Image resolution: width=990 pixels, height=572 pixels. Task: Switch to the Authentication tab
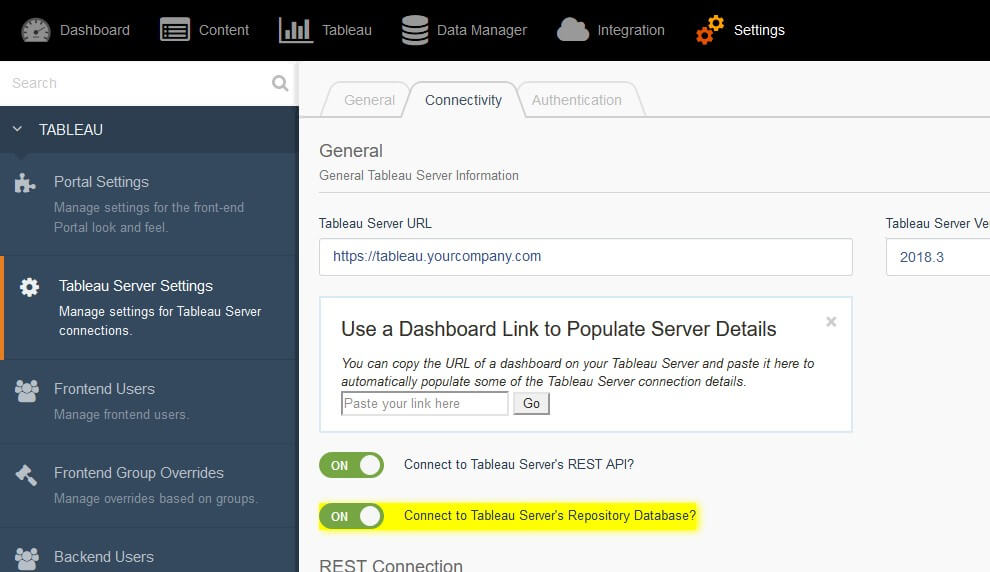coord(576,100)
